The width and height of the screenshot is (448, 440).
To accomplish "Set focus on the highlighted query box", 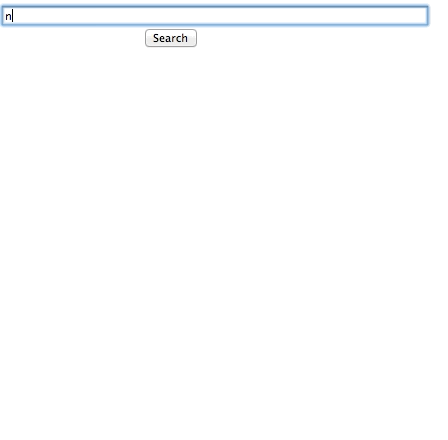I will [x=215, y=15].
